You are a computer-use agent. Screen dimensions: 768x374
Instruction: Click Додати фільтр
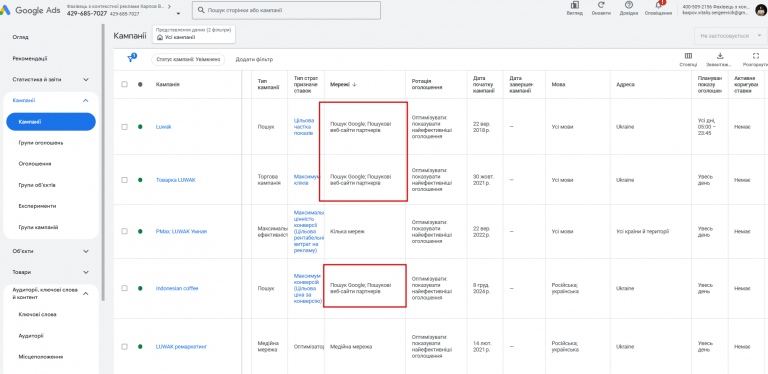(x=254, y=59)
